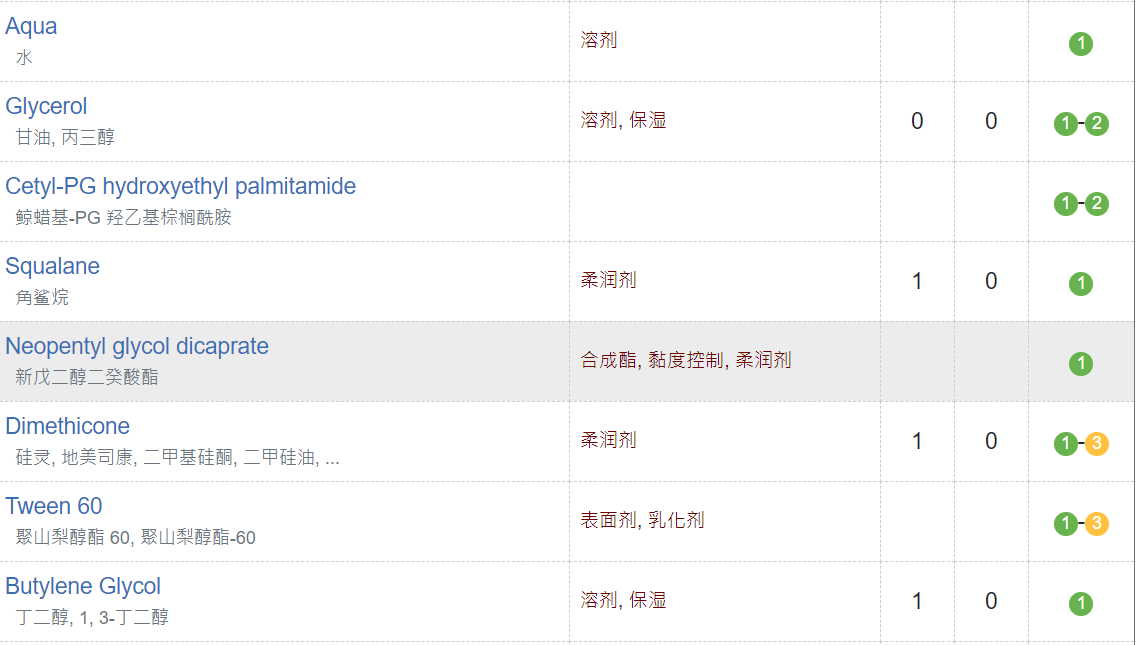Click Neopentyl glycol dicaprate safety badge
This screenshot has width=1137, height=645.
point(1080,364)
